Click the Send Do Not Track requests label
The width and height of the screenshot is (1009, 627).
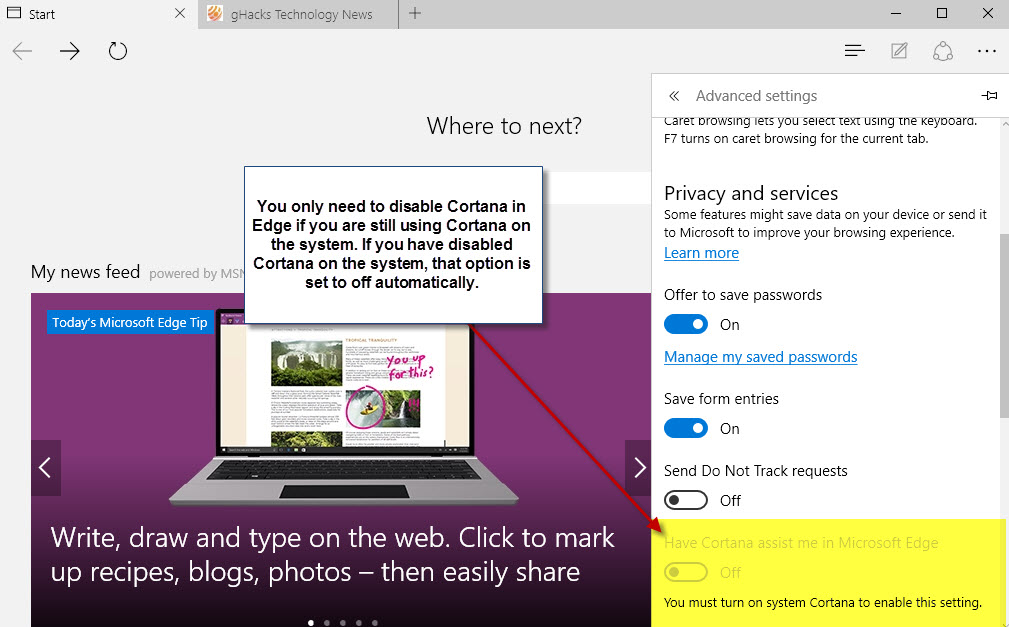(x=755, y=471)
